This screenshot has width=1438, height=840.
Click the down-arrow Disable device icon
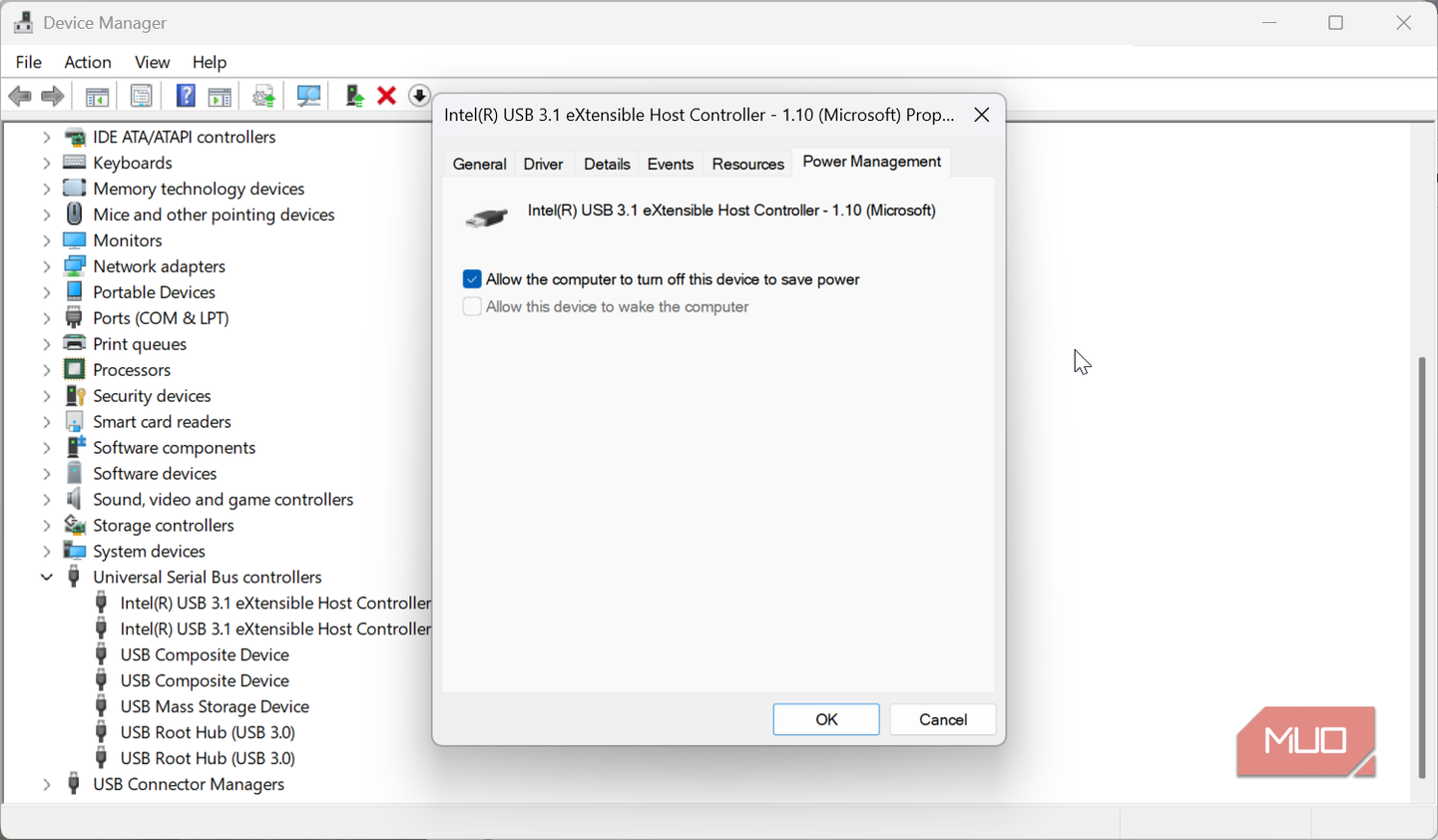tap(419, 96)
